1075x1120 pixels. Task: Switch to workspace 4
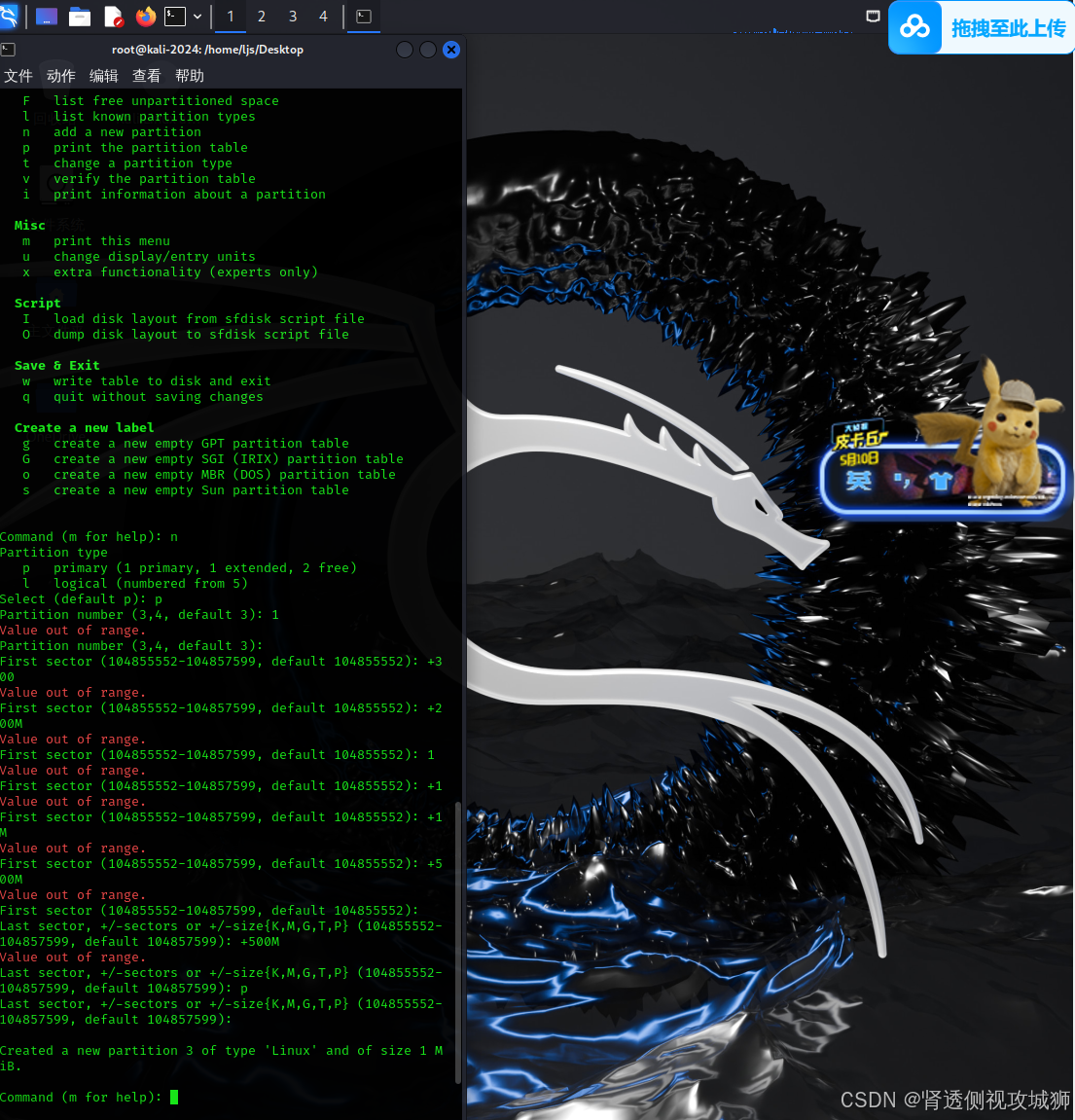point(324,17)
